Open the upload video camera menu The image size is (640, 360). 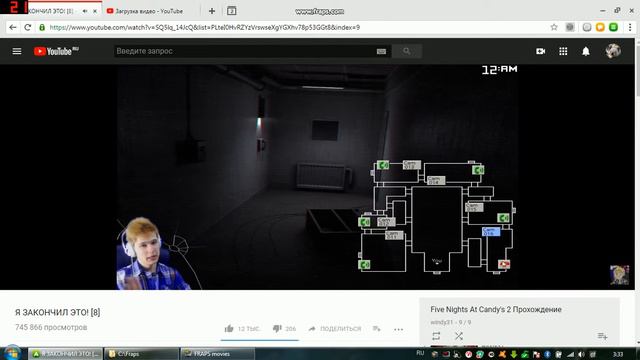(540, 51)
